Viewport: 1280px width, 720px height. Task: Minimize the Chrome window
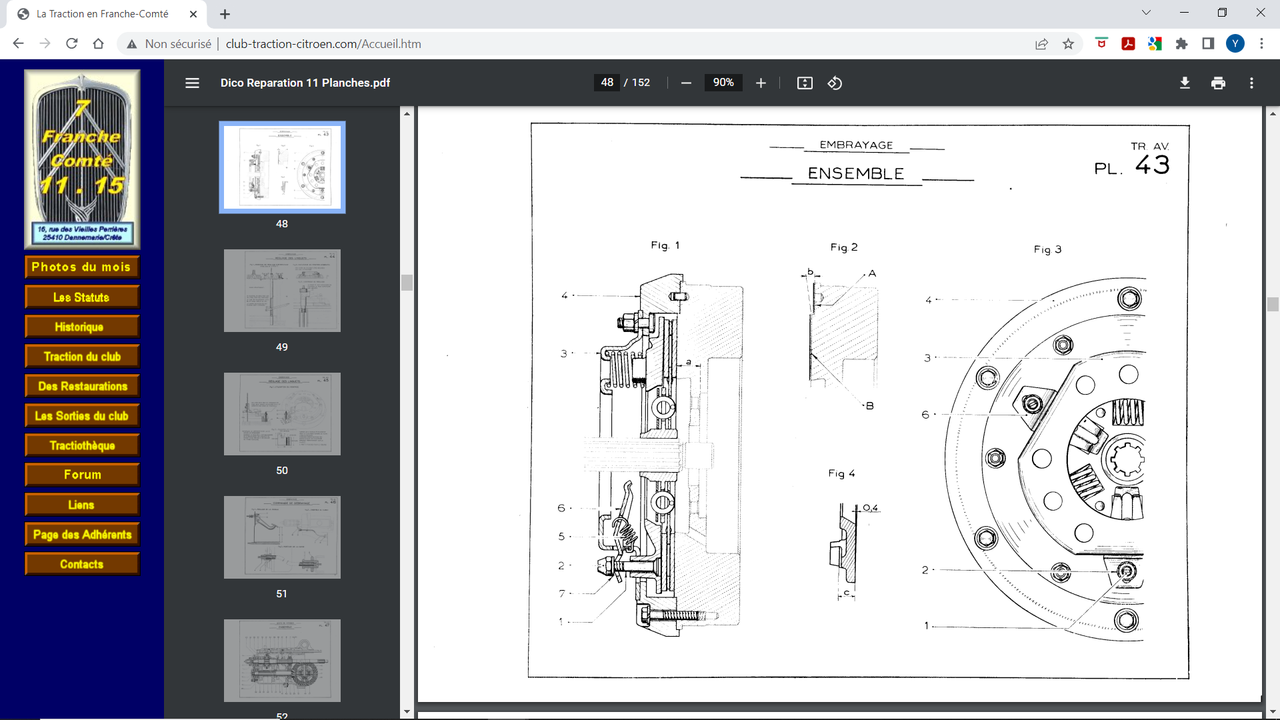tap(1185, 12)
